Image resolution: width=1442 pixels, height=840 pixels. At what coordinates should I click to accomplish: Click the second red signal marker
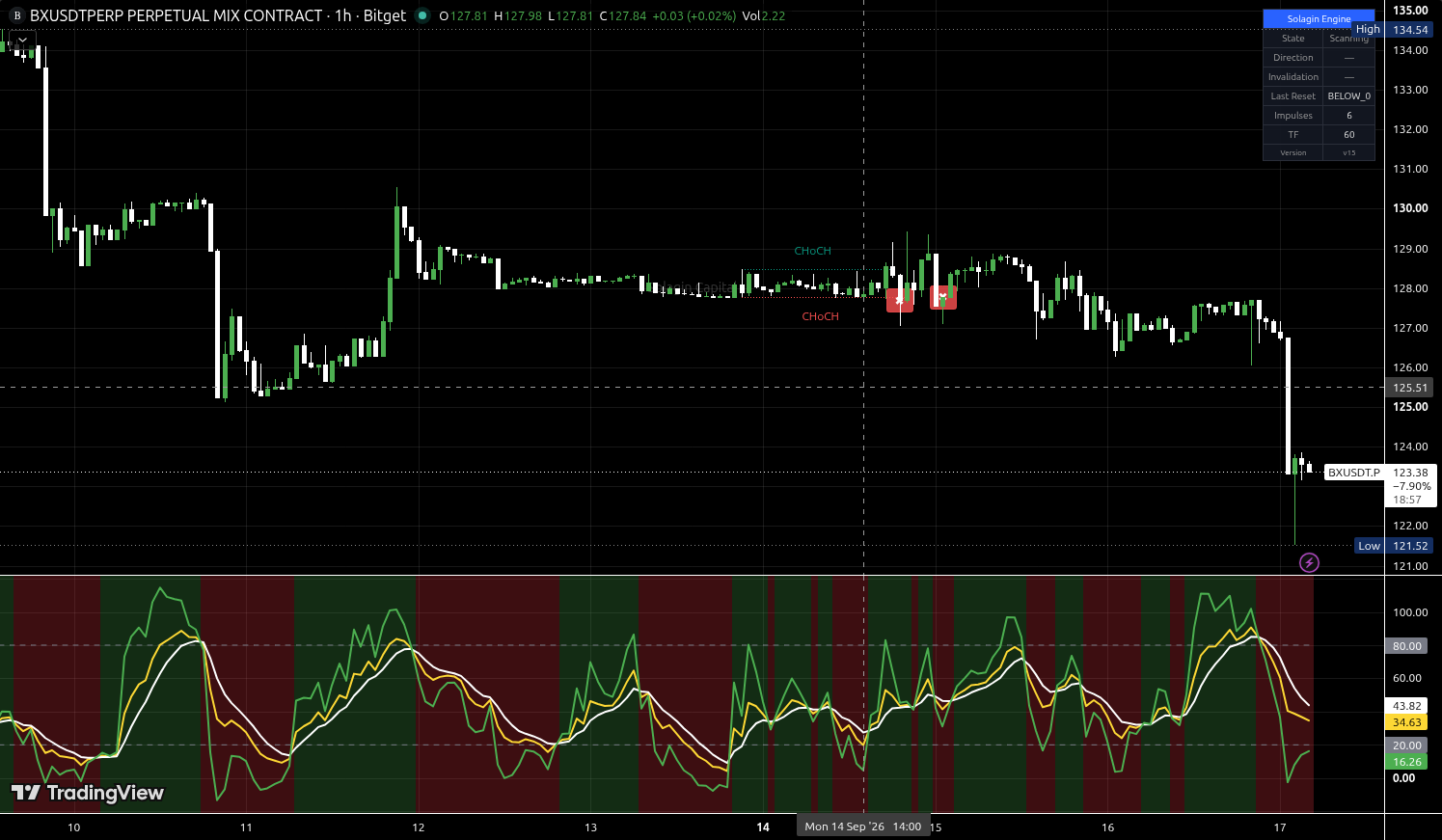tap(943, 297)
